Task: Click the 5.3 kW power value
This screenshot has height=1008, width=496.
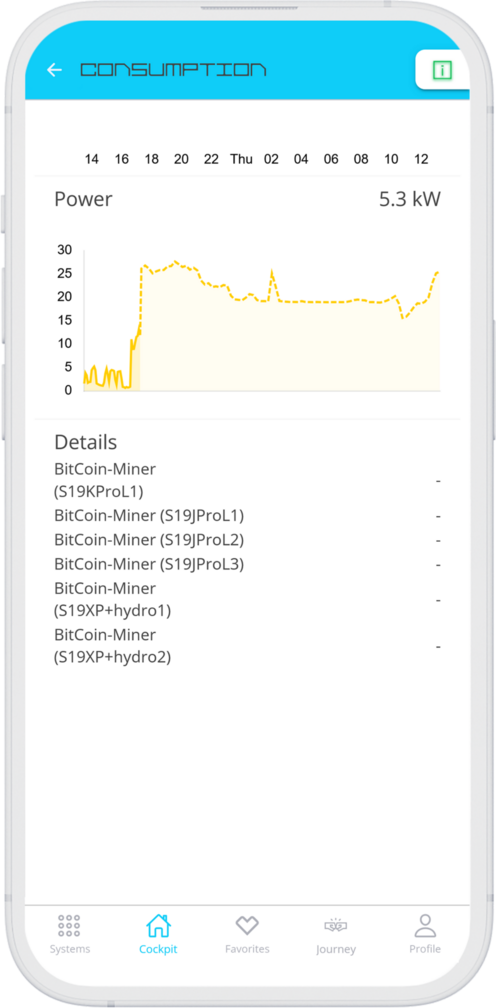Action: point(410,199)
